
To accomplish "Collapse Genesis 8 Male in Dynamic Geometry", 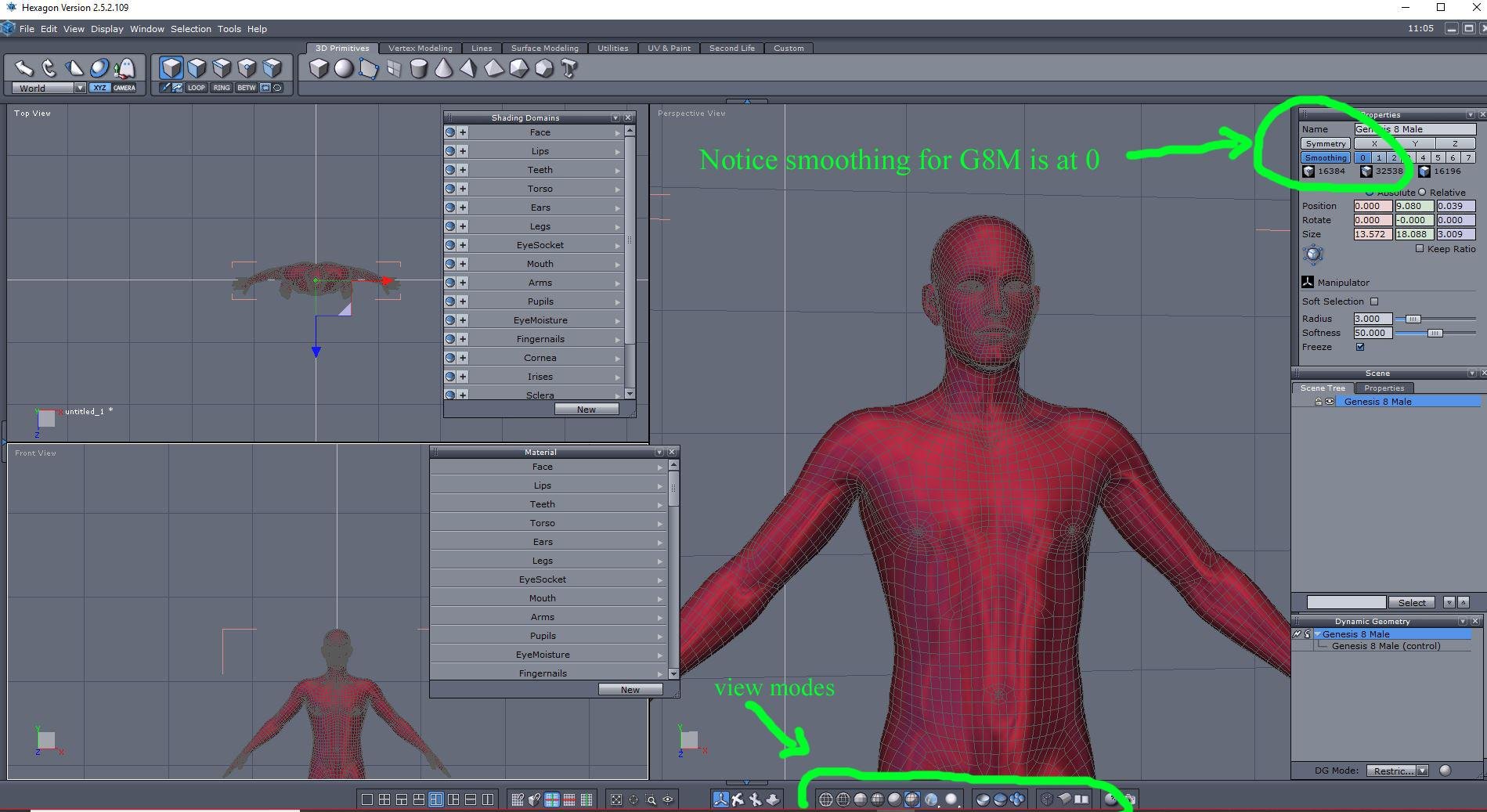I will (1318, 634).
